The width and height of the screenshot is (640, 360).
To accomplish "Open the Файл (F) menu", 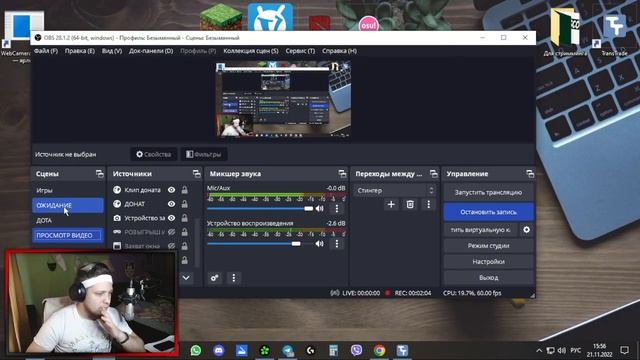I will click(46, 51).
